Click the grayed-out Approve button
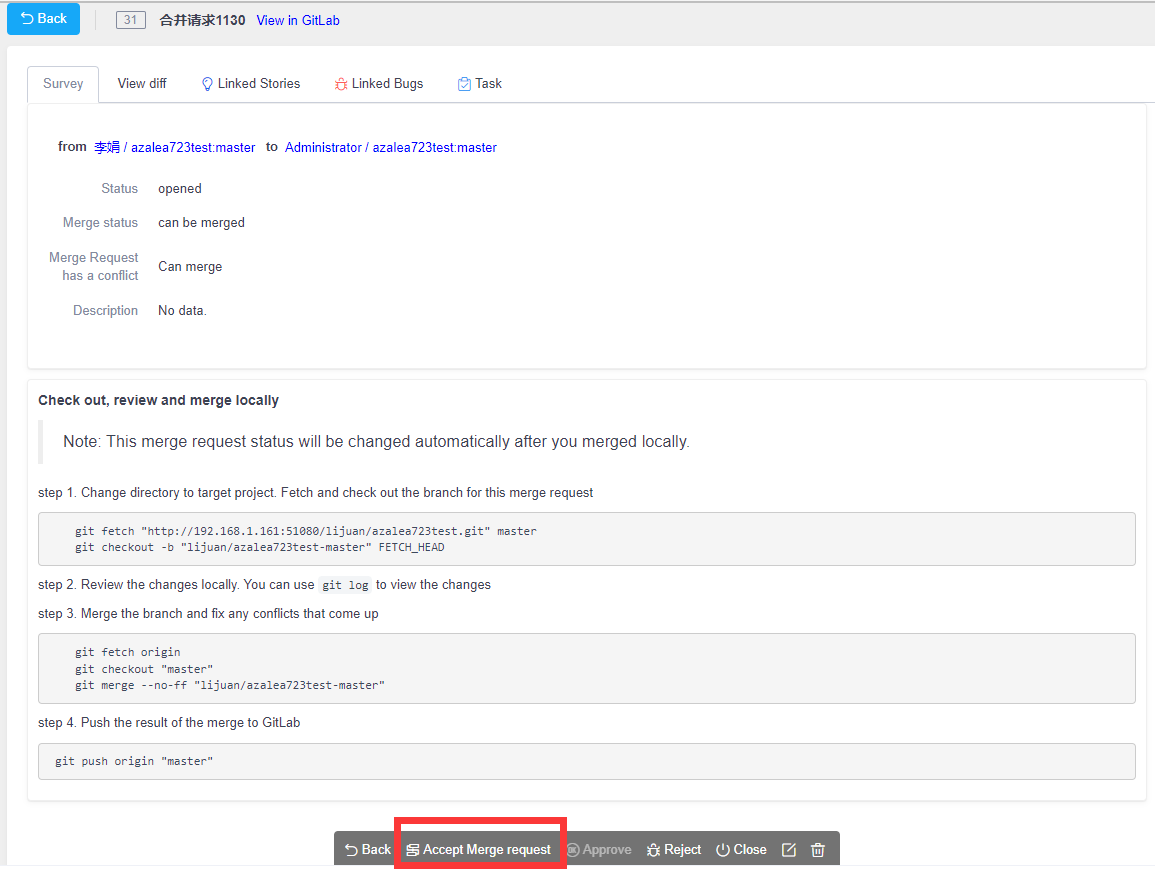Screen dimensions: 1155x871 pyautogui.click(x=599, y=850)
